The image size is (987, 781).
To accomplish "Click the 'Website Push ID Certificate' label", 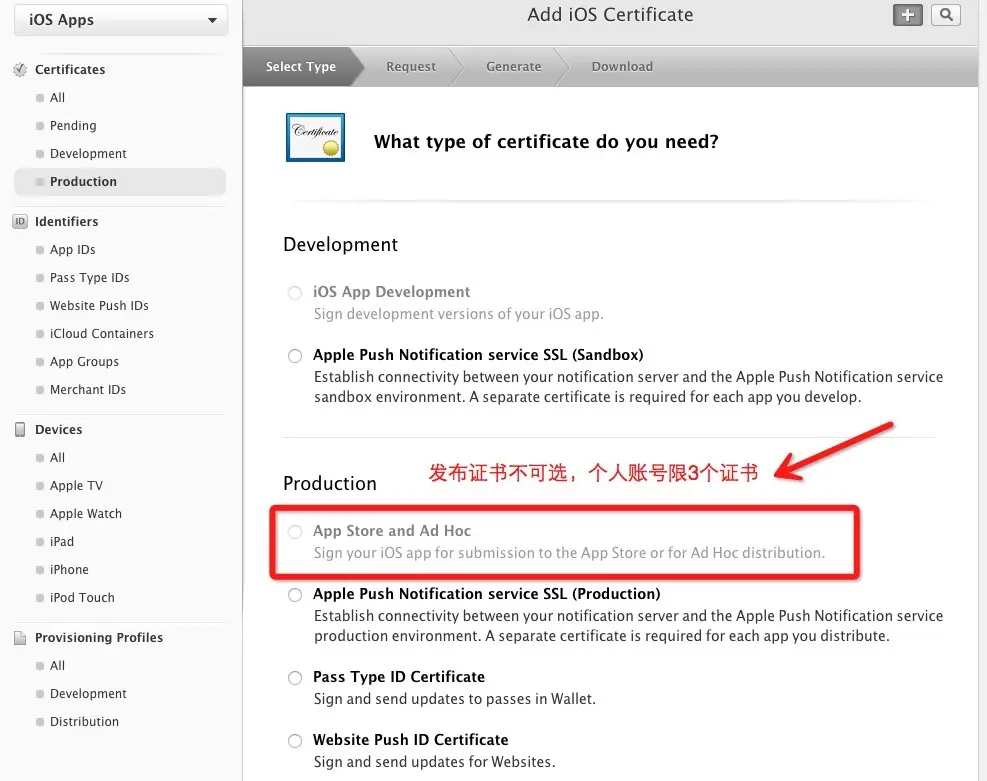I will (x=410, y=740).
